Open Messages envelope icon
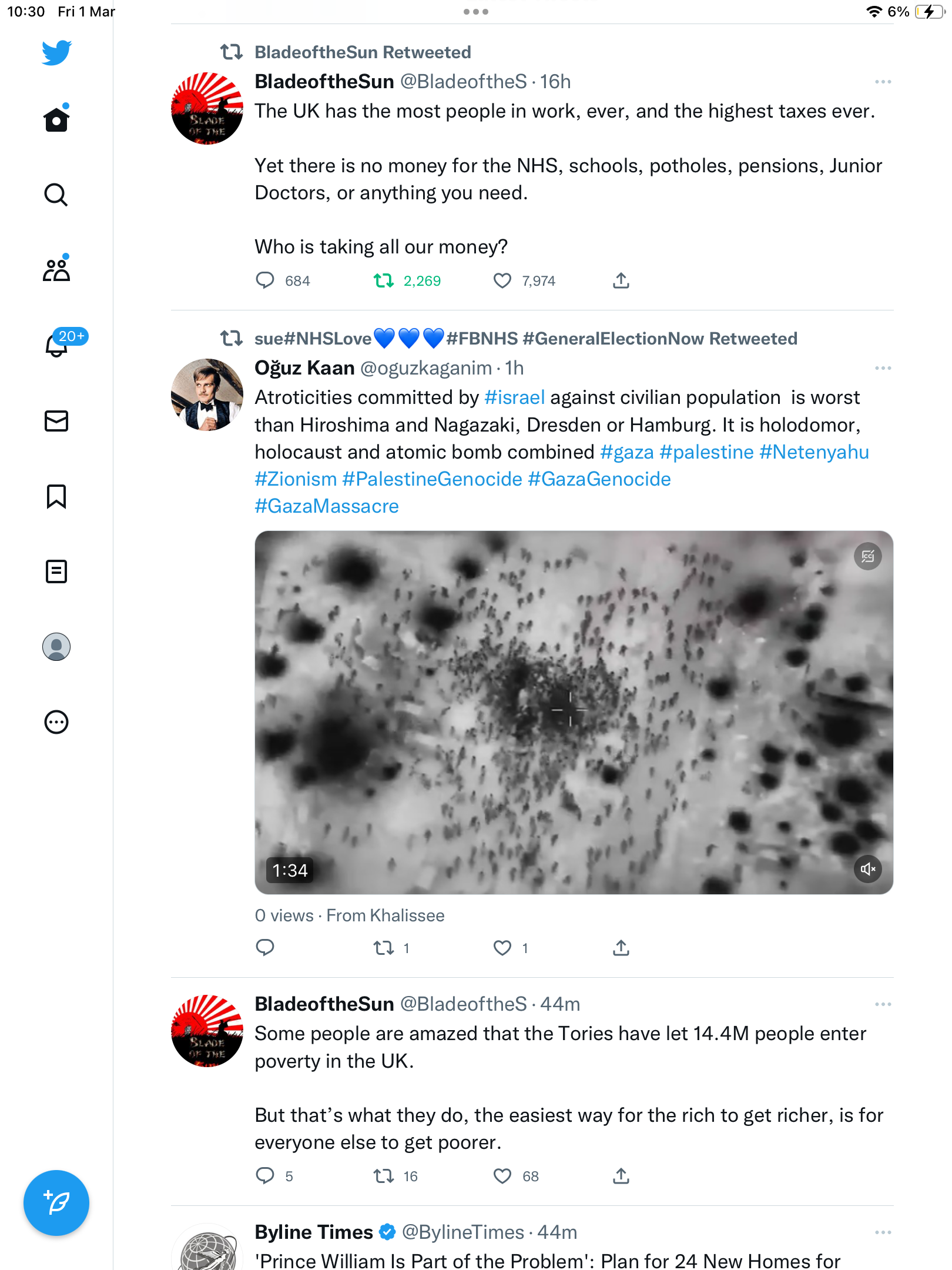This screenshot has width=952, height=1270. [56, 421]
